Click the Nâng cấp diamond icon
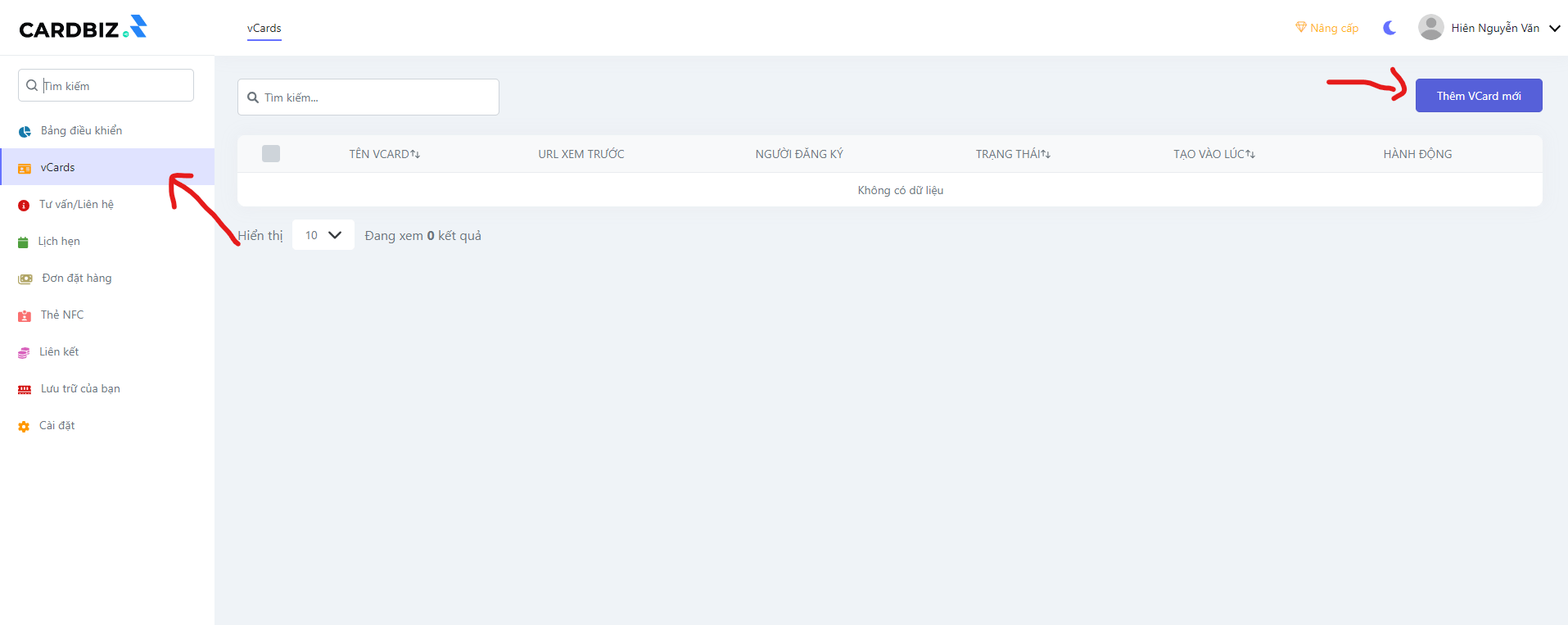The width and height of the screenshot is (1568, 625). pos(1301,27)
